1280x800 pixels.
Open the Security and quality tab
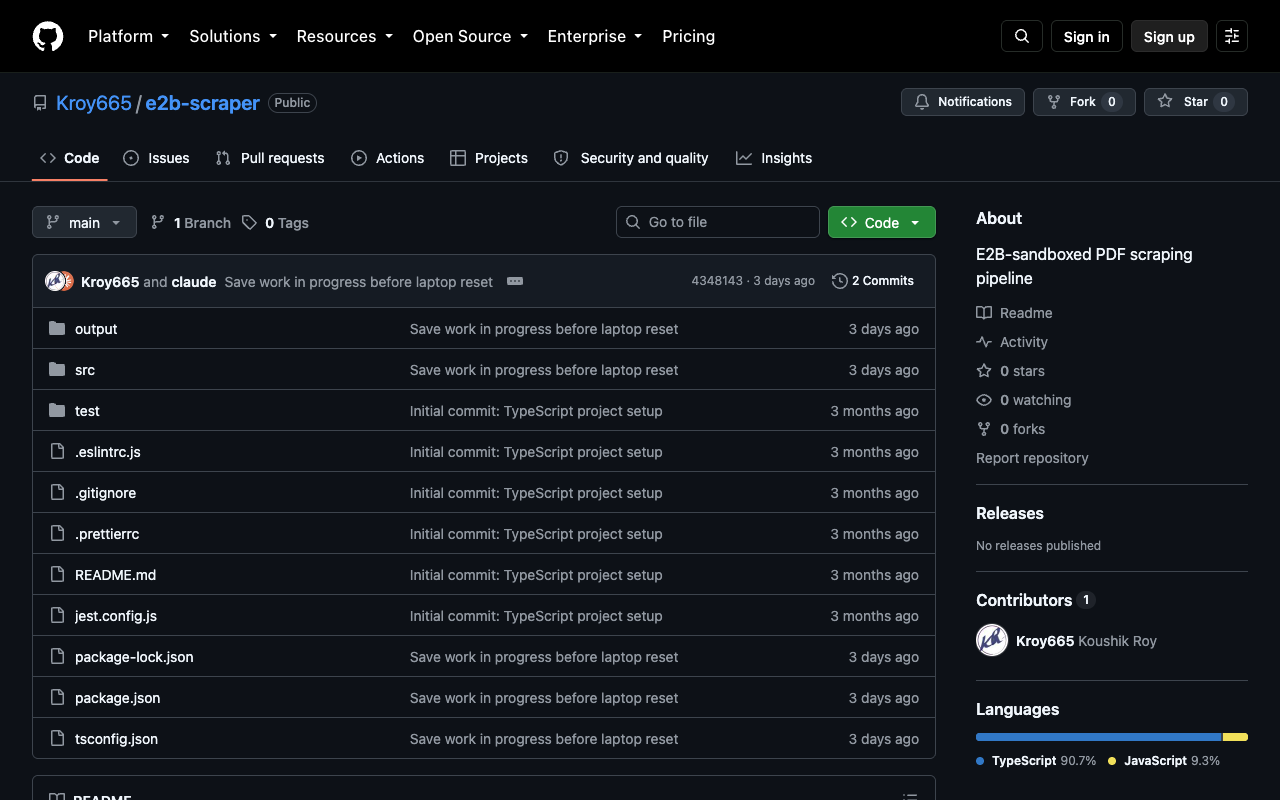coord(631,158)
